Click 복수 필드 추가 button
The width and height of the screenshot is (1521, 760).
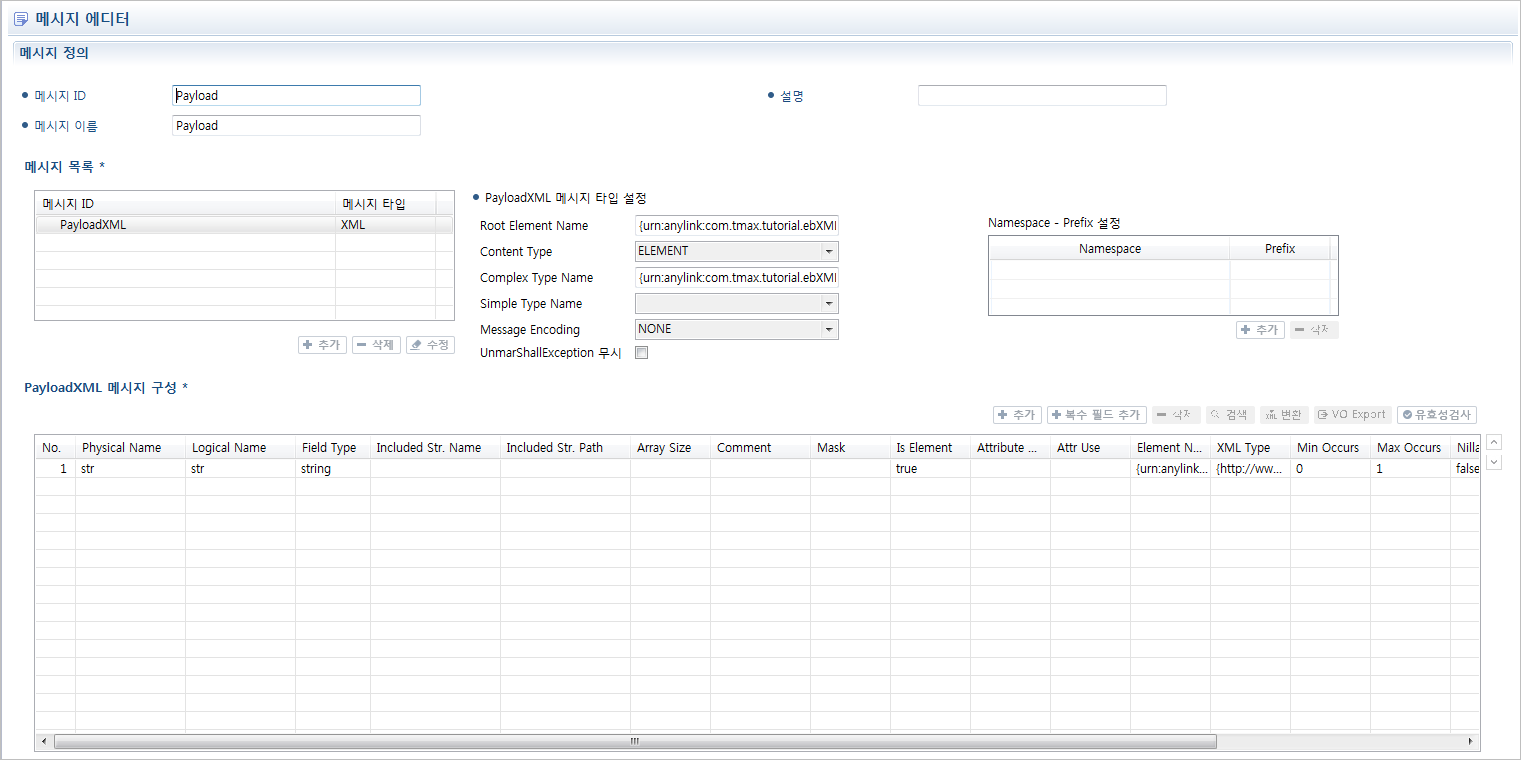tap(1096, 415)
